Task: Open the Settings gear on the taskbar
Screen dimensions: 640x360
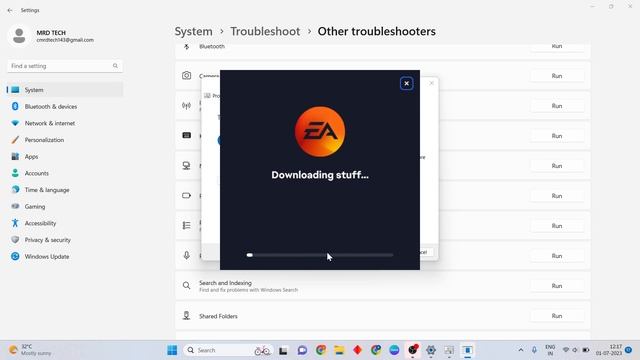Action: 431,350
